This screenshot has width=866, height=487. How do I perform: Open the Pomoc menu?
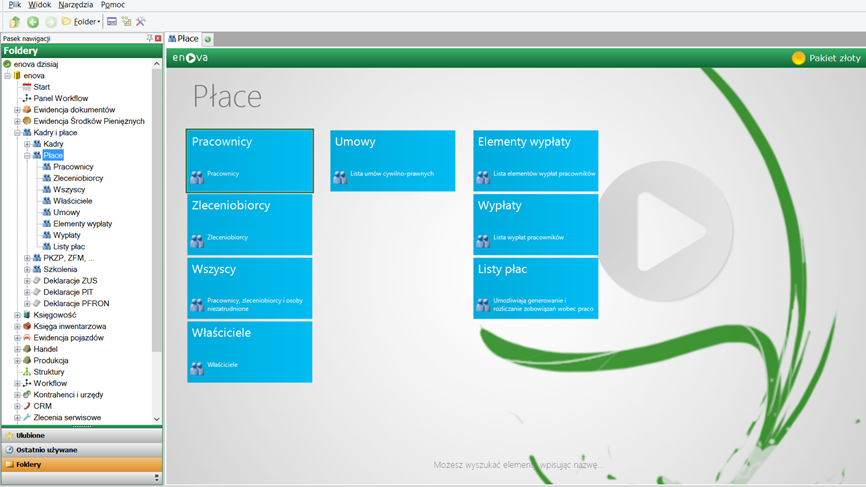point(113,4)
